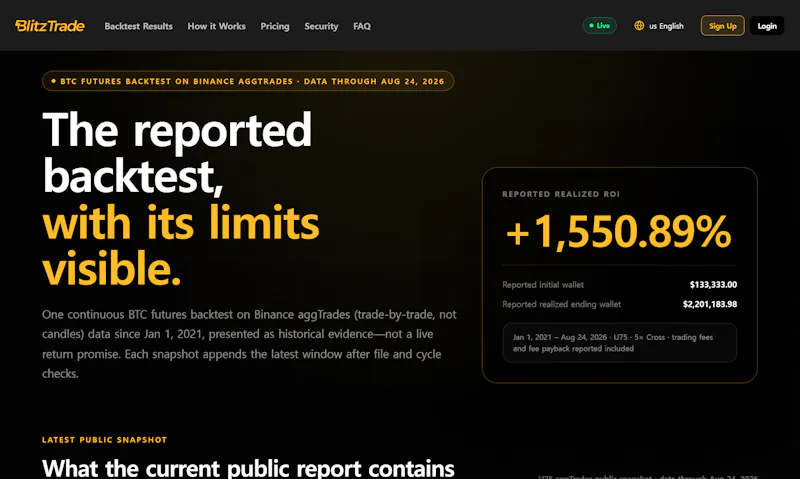Click the BTC futures backtest data badge
Image resolution: width=800 pixels, height=479 pixels.
coord(248,81)
